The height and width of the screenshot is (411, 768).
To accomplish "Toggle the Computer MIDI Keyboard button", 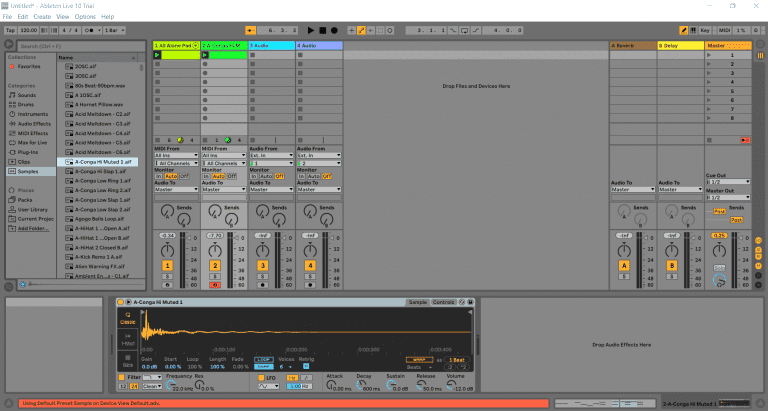I will click(x=693, y=30).
